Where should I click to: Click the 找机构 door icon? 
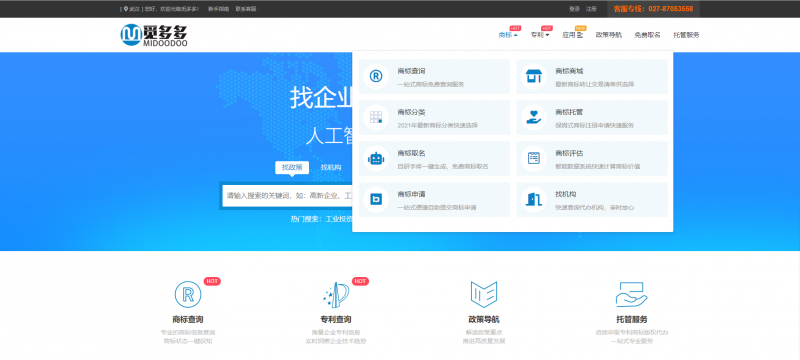[x=534, y=199]
